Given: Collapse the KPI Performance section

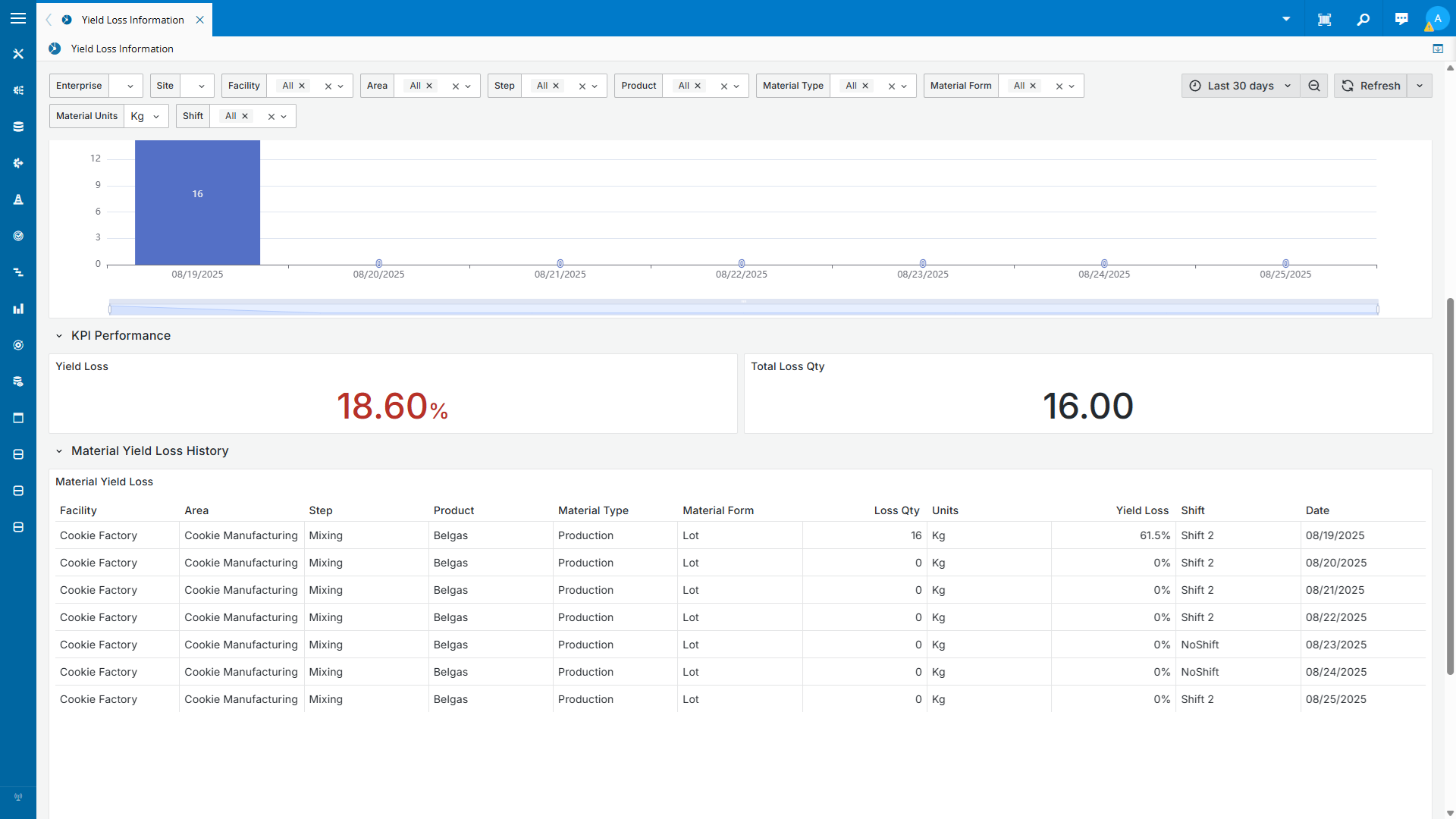Looking at the screenshot, I should coord(59,336).
